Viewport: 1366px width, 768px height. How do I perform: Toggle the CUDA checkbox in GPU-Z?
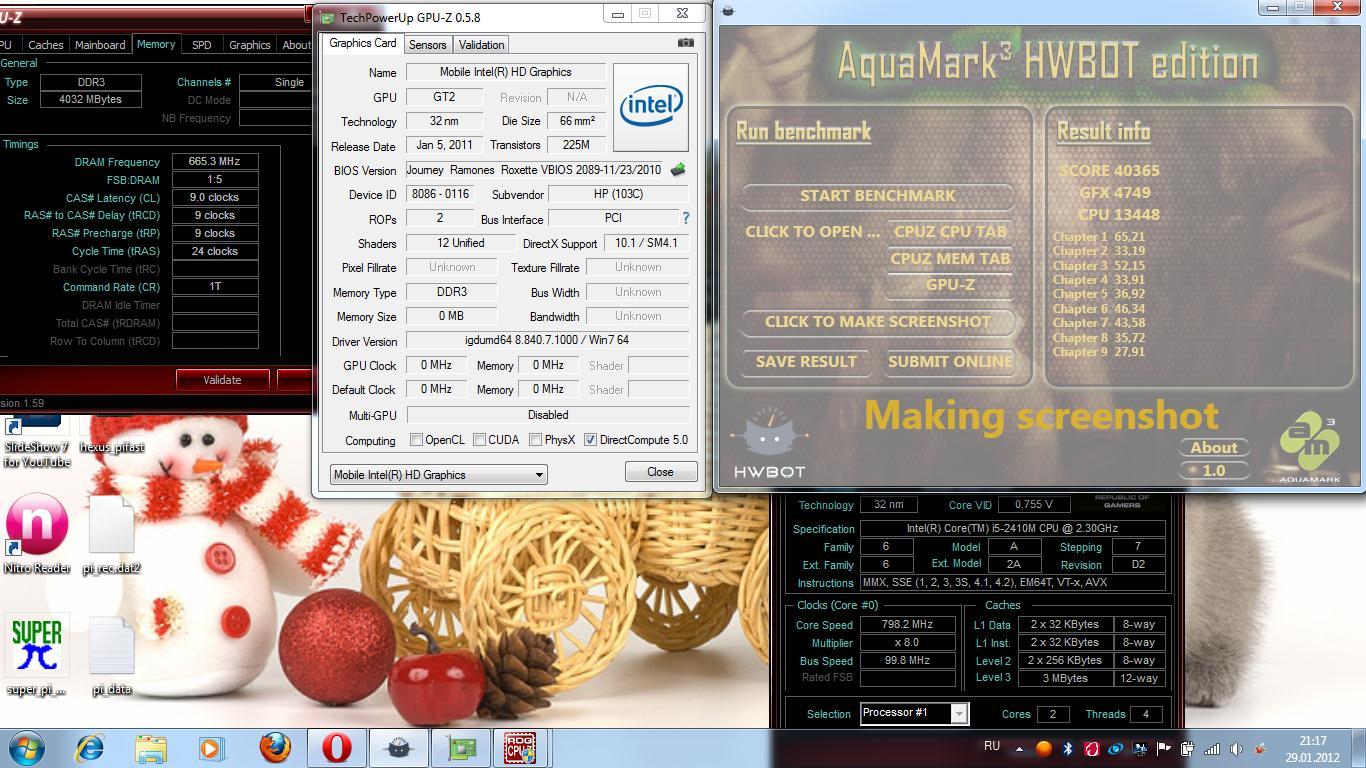click(x=480, y=440)
